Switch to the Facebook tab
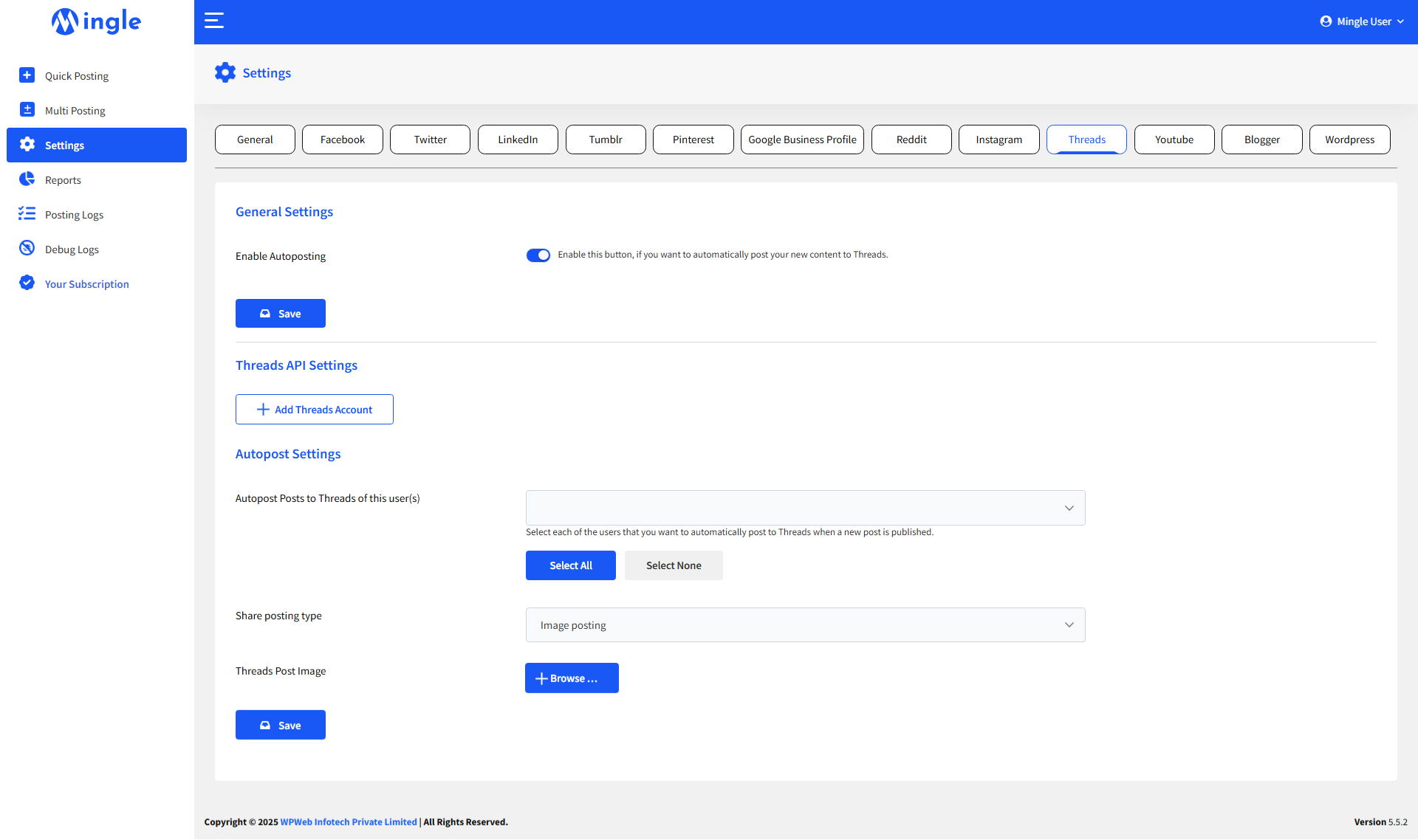 (x=343, y=140)
